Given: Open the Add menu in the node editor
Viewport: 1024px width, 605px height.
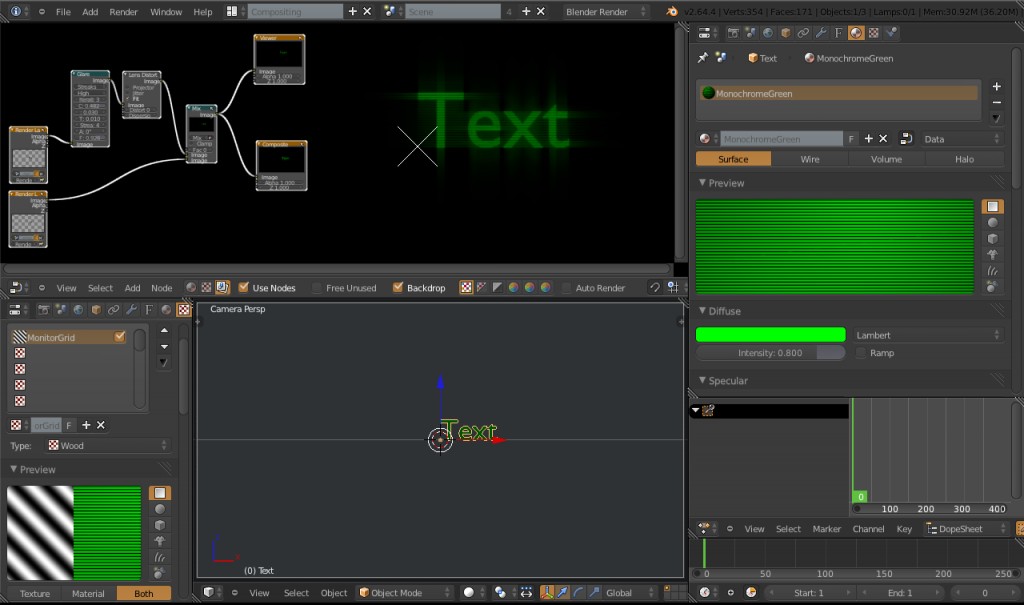Looking at the screenshot, I should 132,287.
